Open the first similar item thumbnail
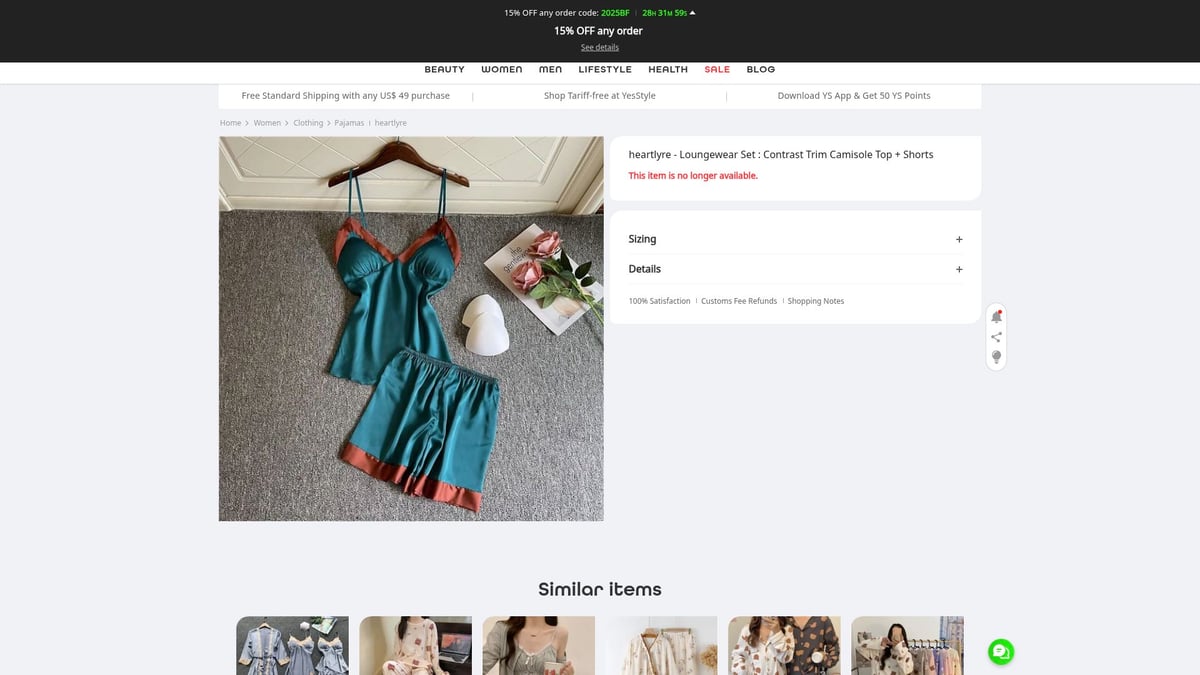 click(292, 645)
